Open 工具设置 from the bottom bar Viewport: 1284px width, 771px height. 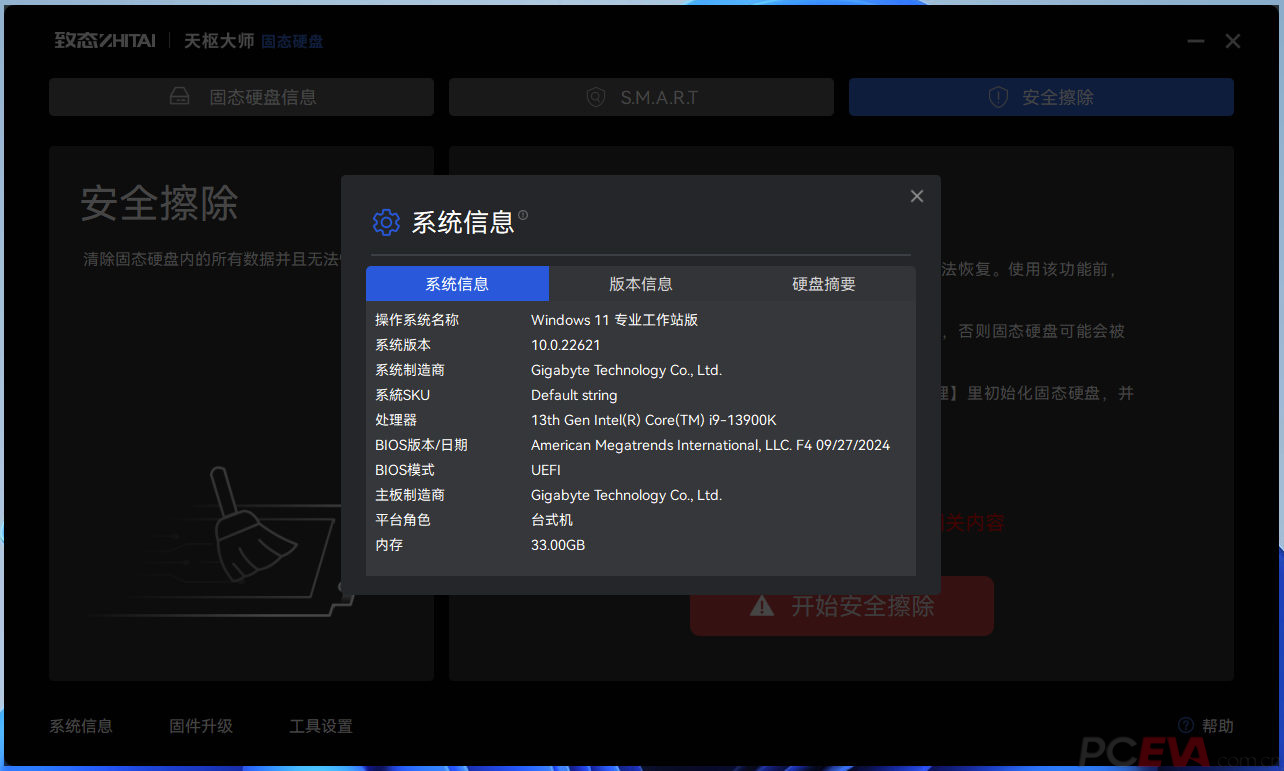(x=321, y=726)
